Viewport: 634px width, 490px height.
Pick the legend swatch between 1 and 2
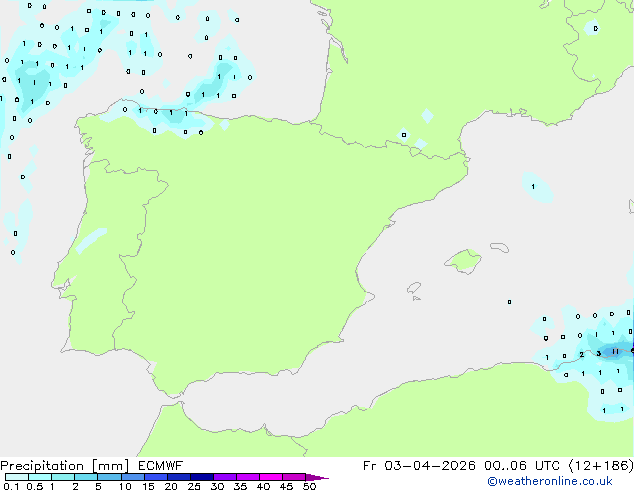[x=63, y=477]
